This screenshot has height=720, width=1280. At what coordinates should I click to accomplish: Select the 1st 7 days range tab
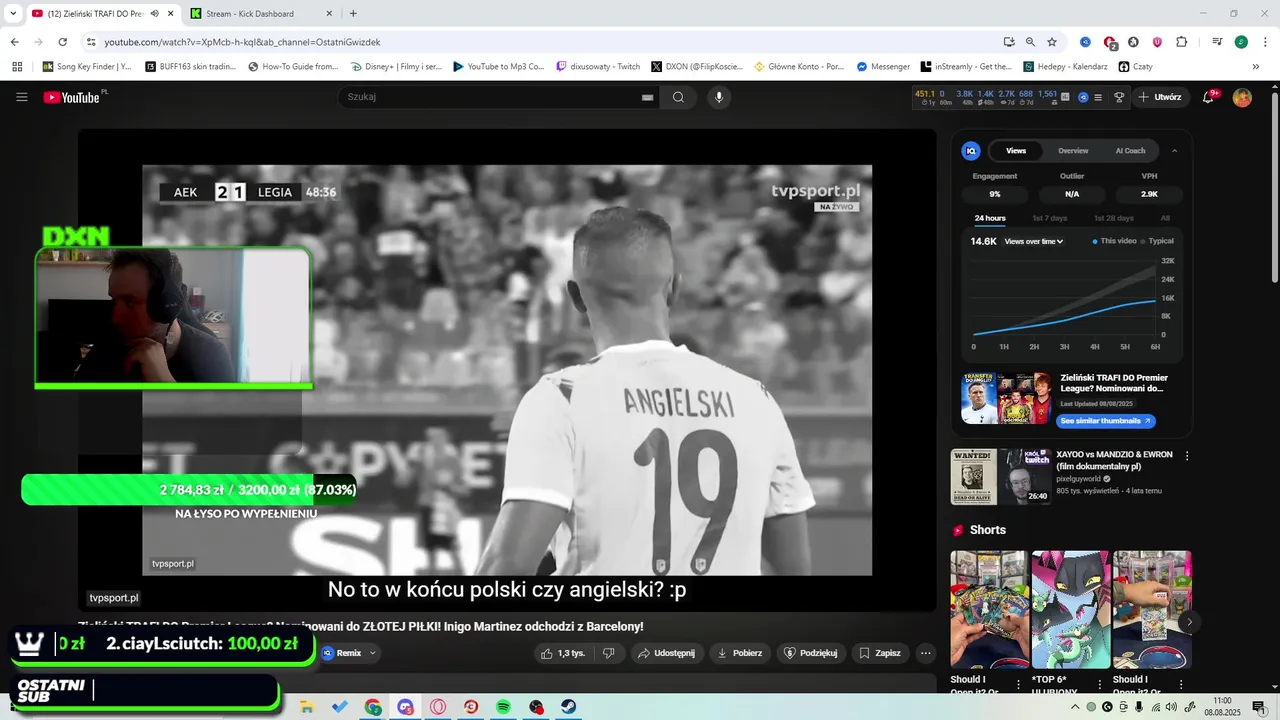pyautogui.click(x=1050, y=218)
